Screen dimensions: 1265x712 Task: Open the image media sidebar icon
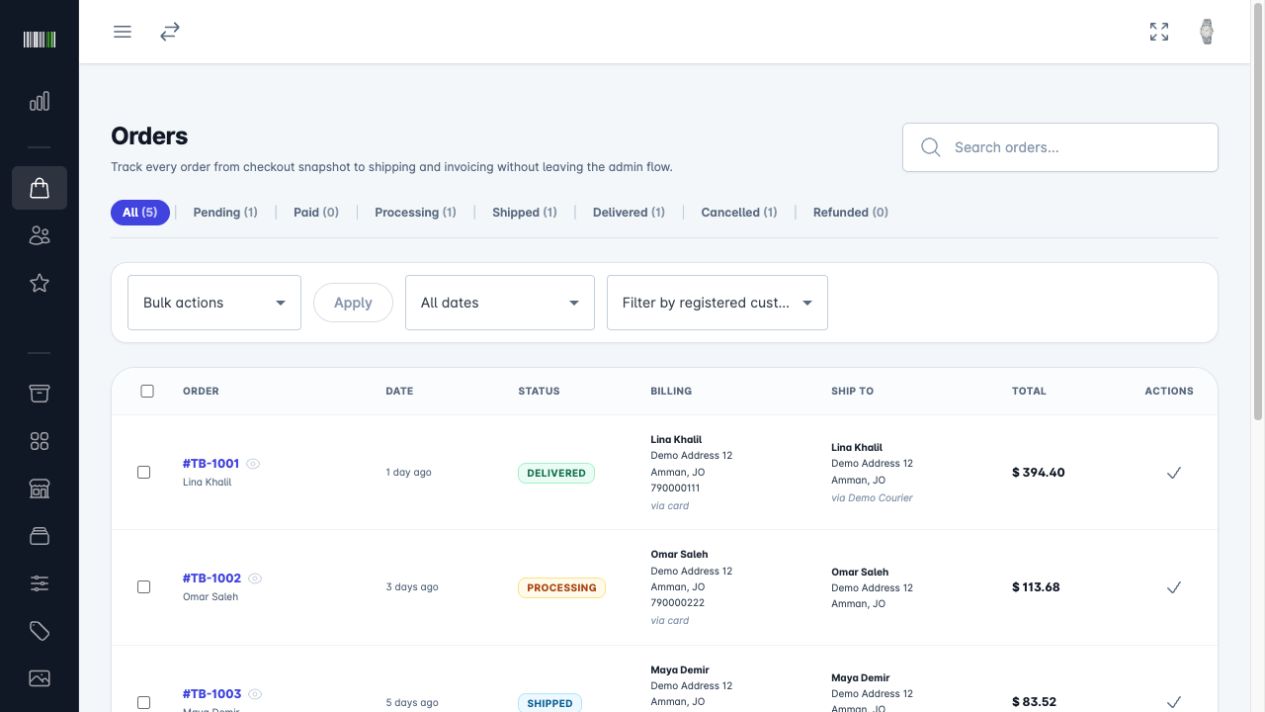pyautogui.click(x=39, y=678)
